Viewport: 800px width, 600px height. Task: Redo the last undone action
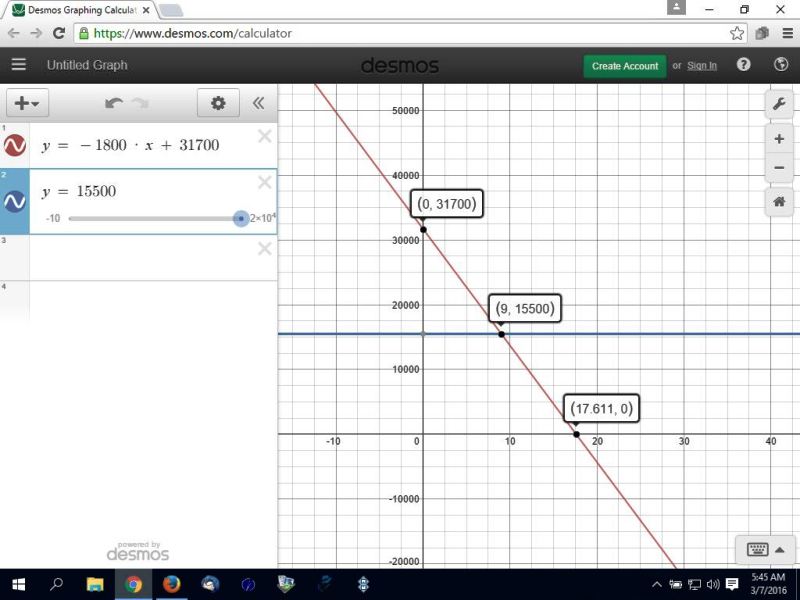coord(140,103)
